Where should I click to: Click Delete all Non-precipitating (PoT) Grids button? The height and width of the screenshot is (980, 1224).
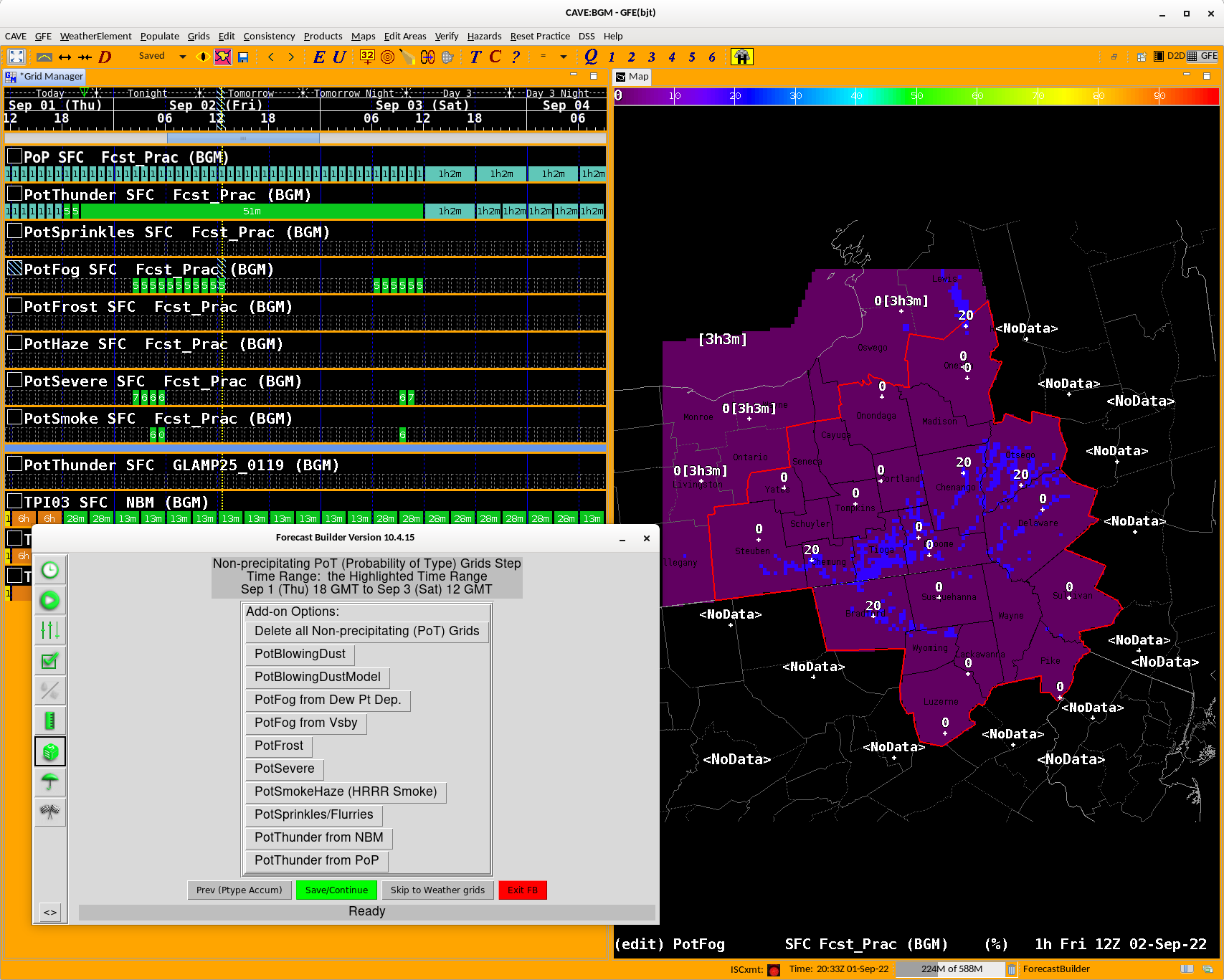[x=367, y=632]
